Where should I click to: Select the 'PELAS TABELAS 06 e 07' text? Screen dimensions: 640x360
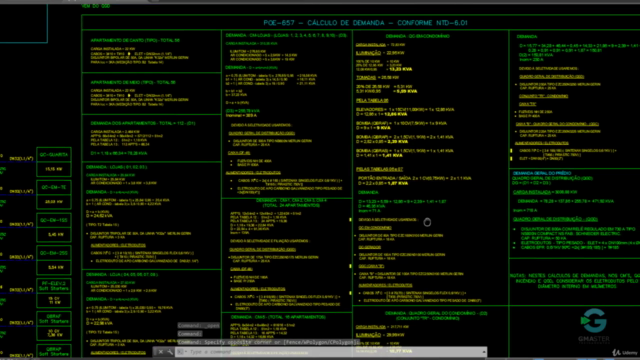380,169
